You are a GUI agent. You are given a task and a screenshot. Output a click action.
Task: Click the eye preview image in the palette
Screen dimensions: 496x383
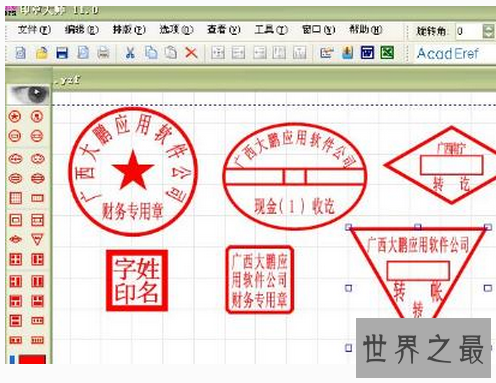coord(28,94)
